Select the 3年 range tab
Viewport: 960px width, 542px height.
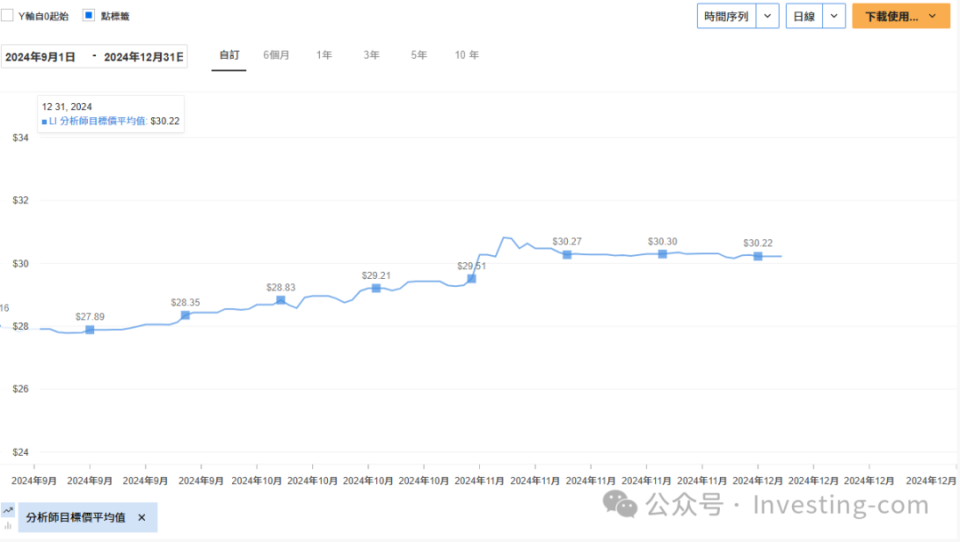click(x=372, y=55)
